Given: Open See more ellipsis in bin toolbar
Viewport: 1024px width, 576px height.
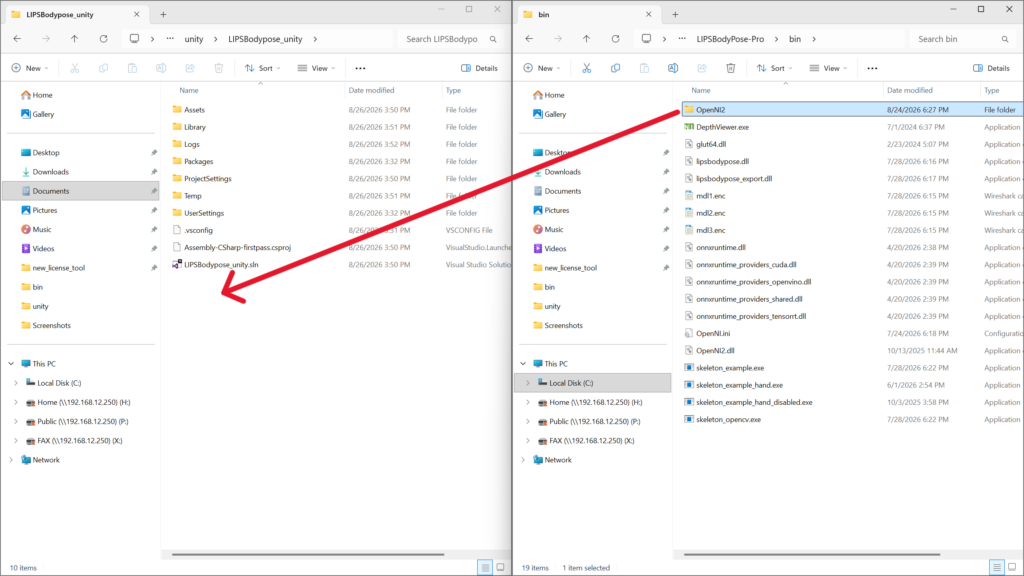Looking at the screenshot, I should (872, 68).
